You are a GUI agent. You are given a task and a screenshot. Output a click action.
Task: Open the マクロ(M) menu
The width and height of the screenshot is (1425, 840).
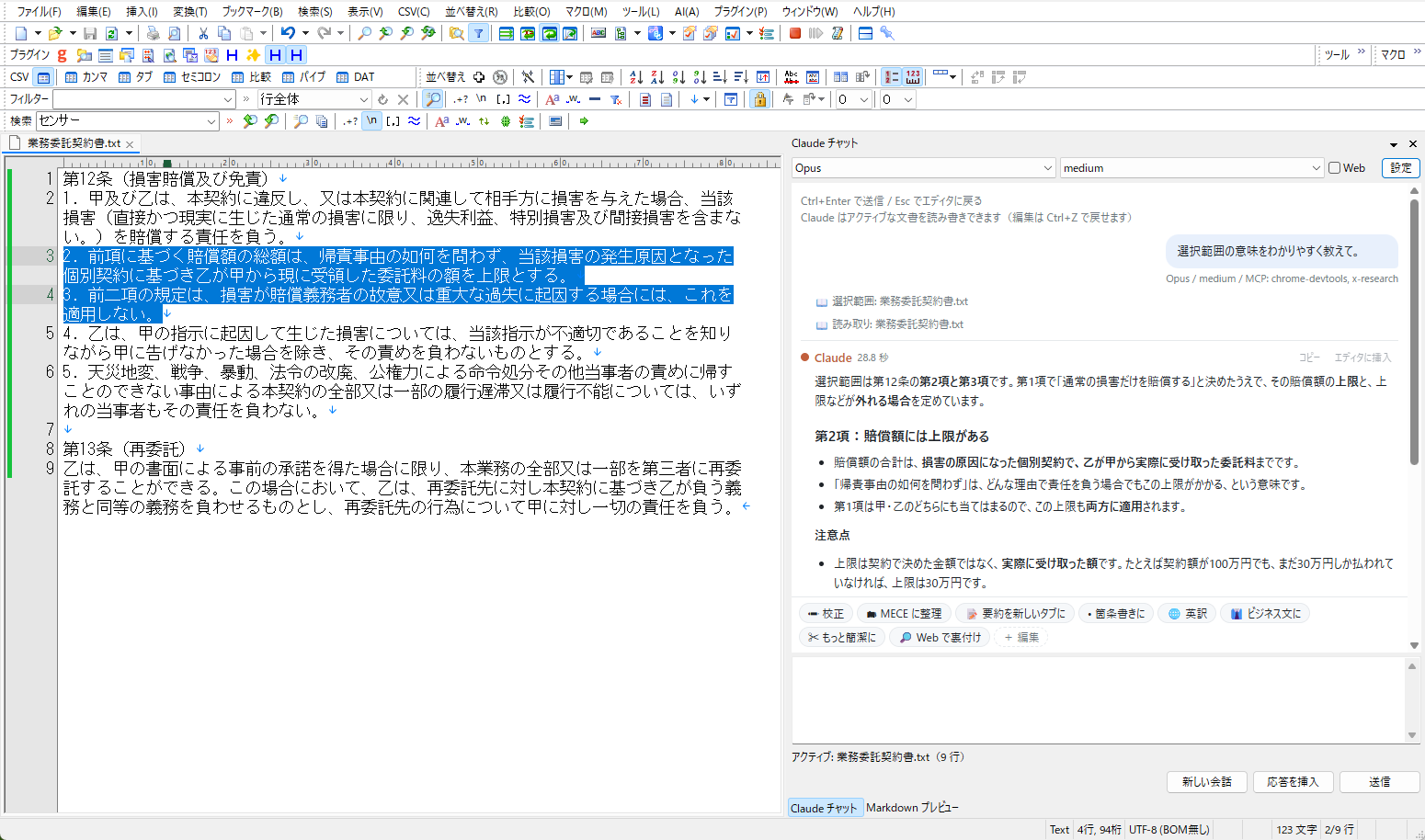tap(586, 11)
